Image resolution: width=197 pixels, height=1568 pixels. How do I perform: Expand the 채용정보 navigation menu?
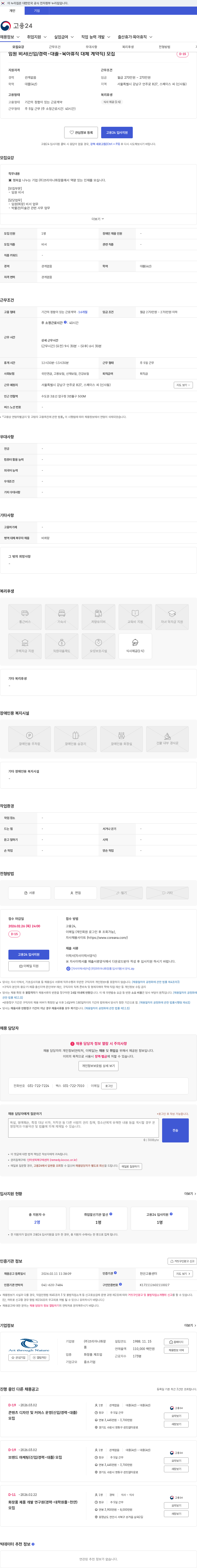[10, 37]
